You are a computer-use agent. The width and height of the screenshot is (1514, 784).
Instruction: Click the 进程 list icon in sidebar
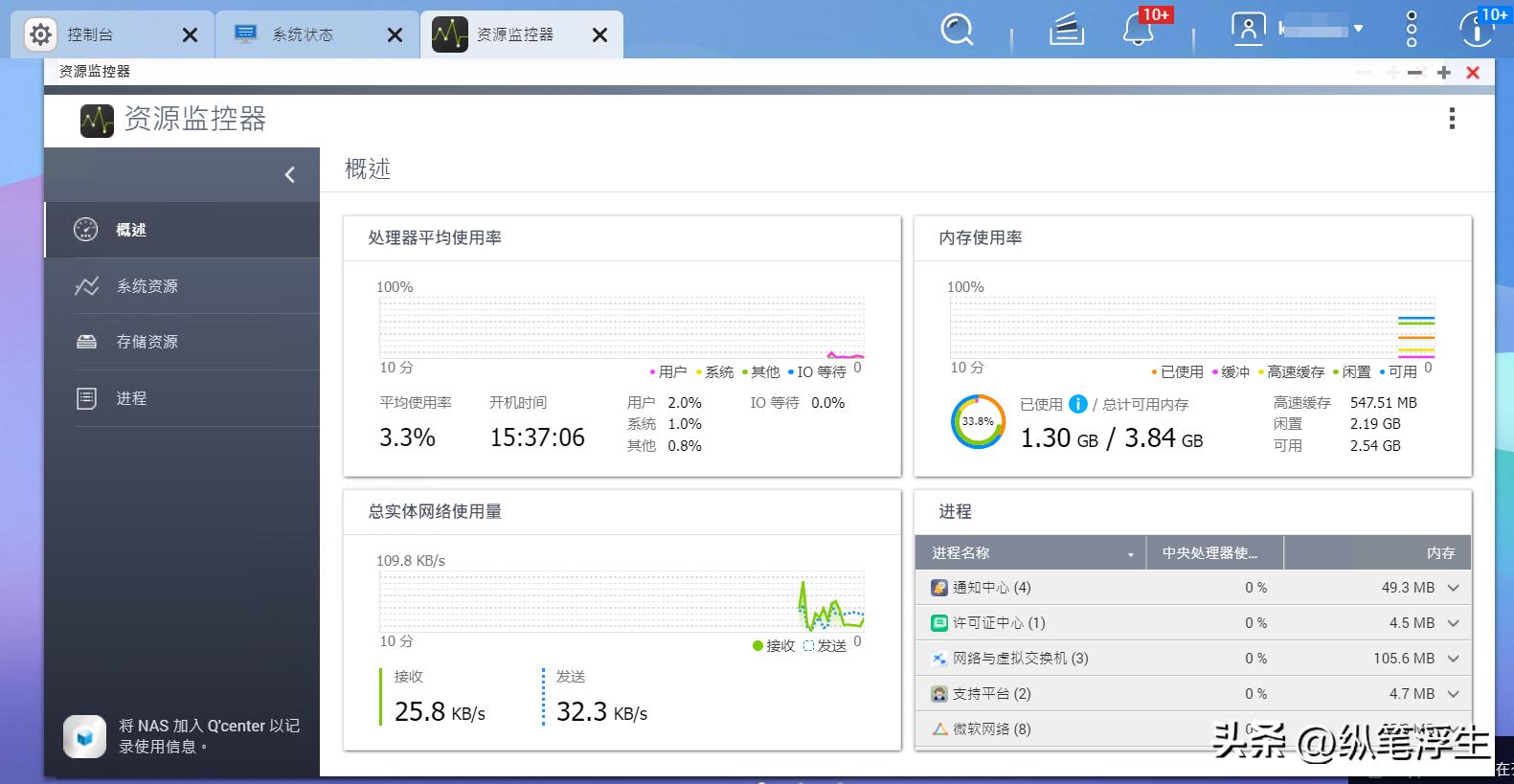click(x=86, y=398)
